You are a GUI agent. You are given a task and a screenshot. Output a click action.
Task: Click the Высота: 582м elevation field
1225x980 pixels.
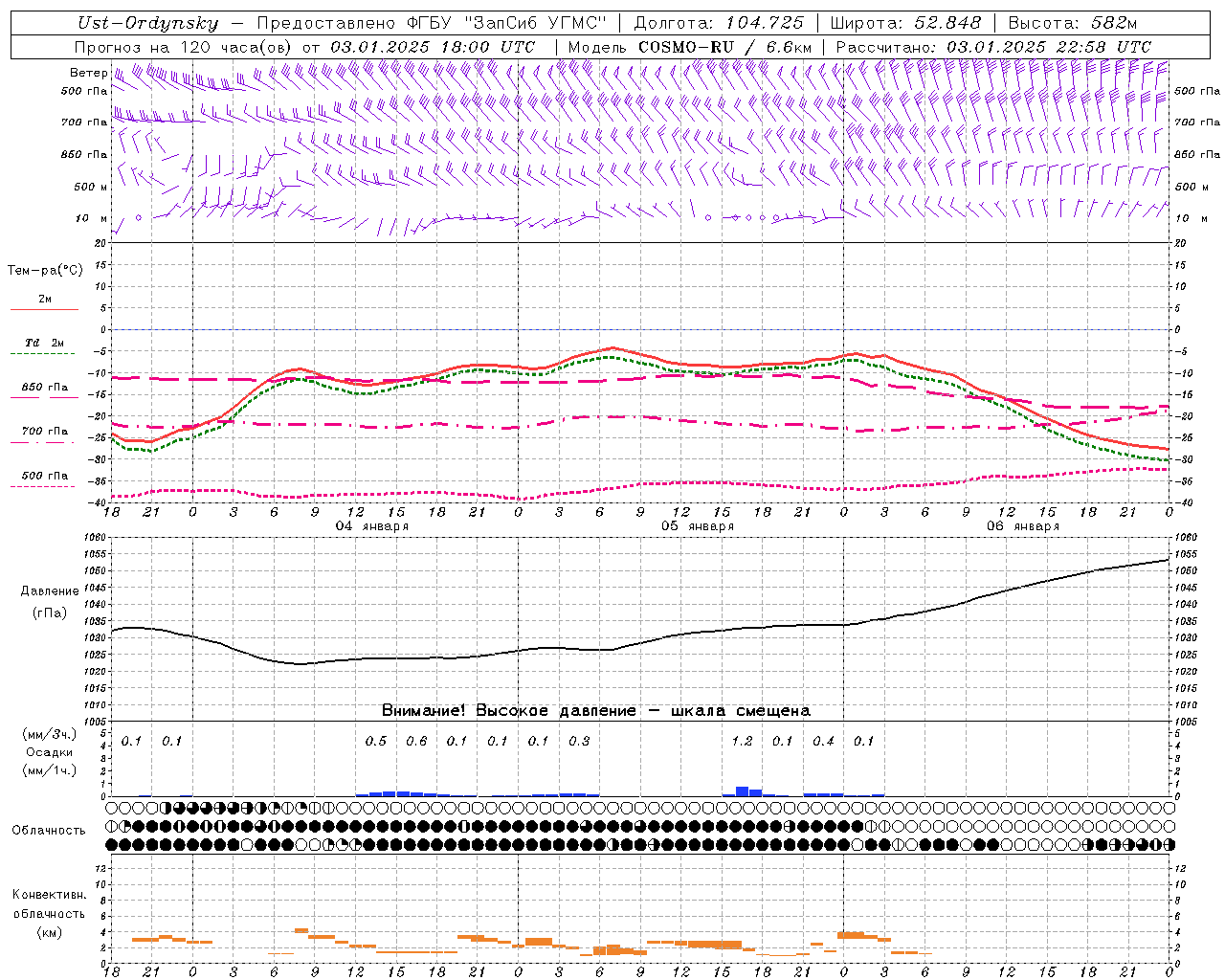pos(1072,23)
